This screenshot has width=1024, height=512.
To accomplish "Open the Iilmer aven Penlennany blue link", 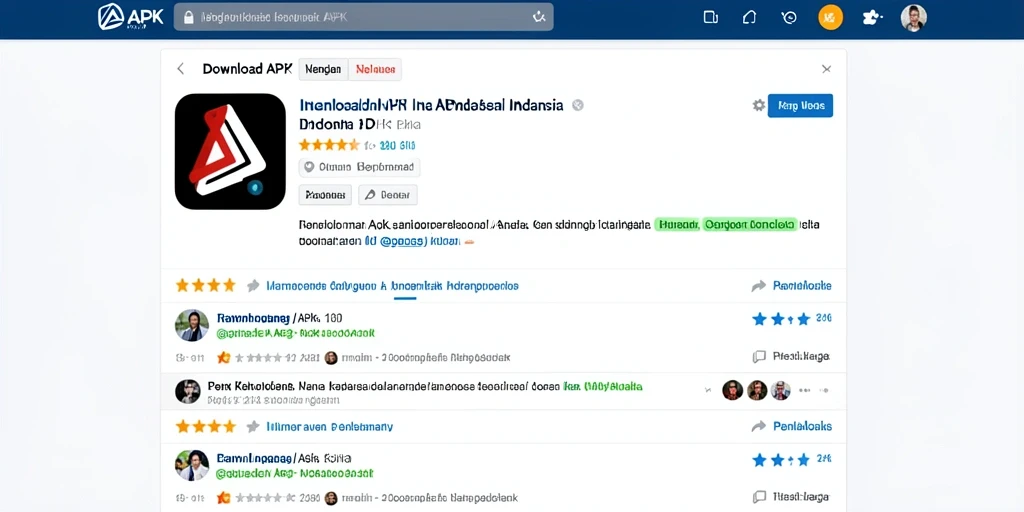I will pyautogui.click(x=330, y=426).
